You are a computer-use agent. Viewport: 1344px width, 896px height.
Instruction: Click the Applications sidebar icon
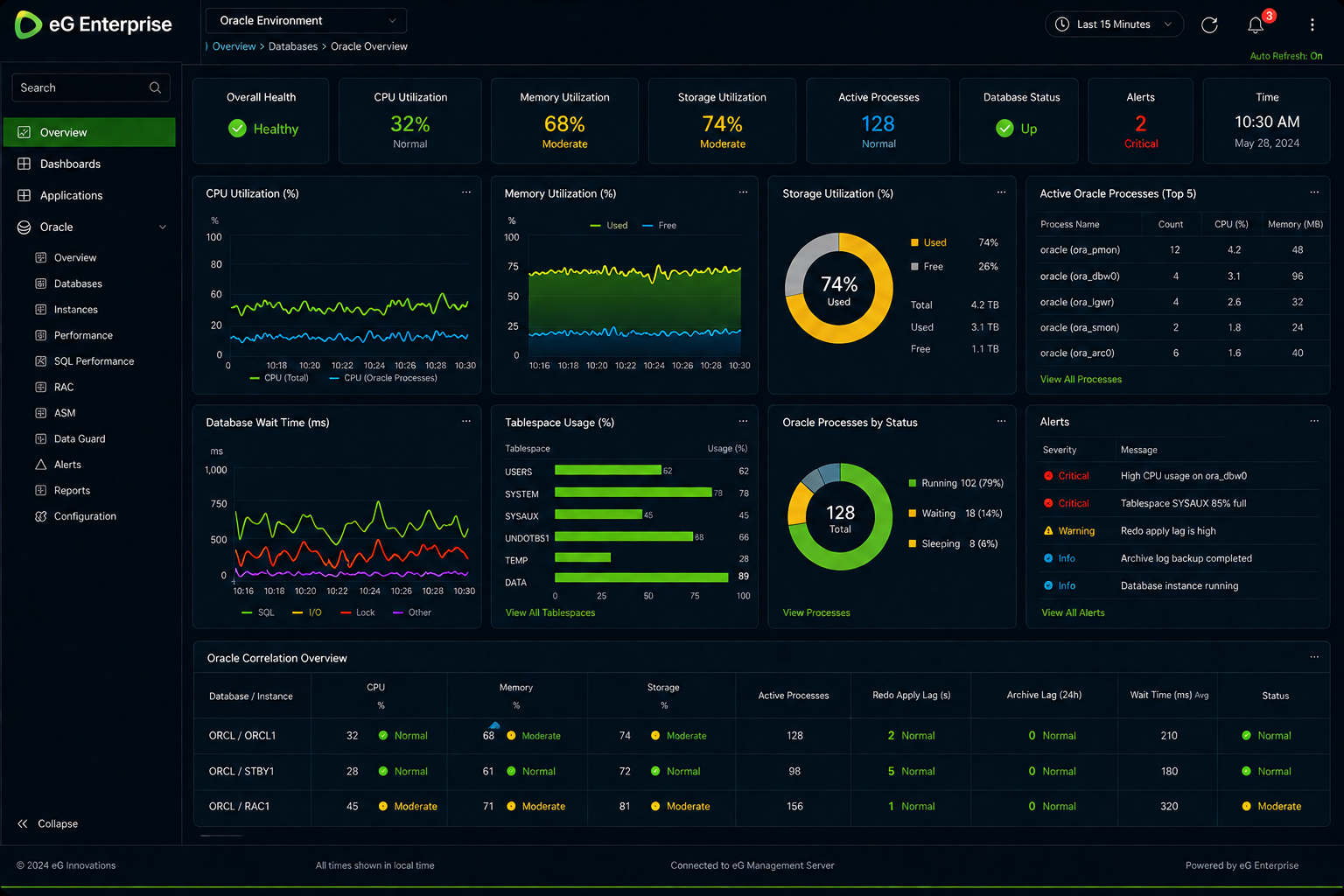[24, 195]
